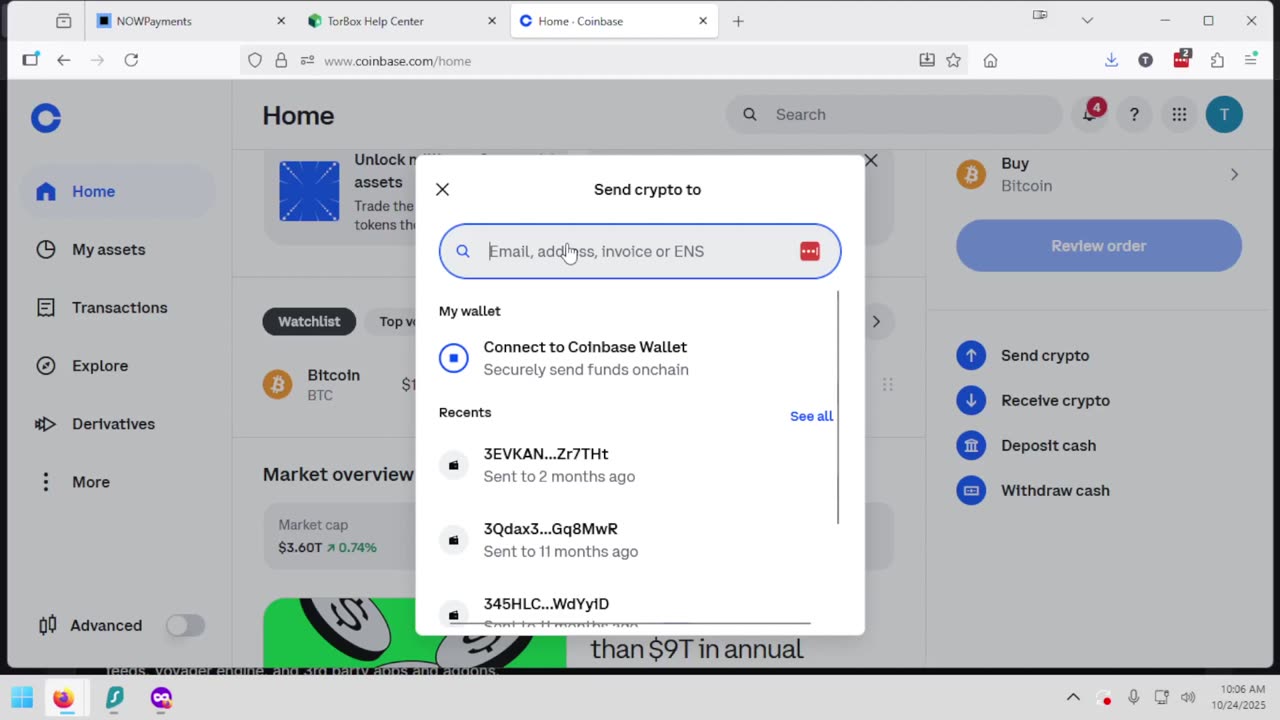The image size is (1280, 720).
Task: Select recent address 3Qdax3...Gq8MwR
Action: click(636, 540)
